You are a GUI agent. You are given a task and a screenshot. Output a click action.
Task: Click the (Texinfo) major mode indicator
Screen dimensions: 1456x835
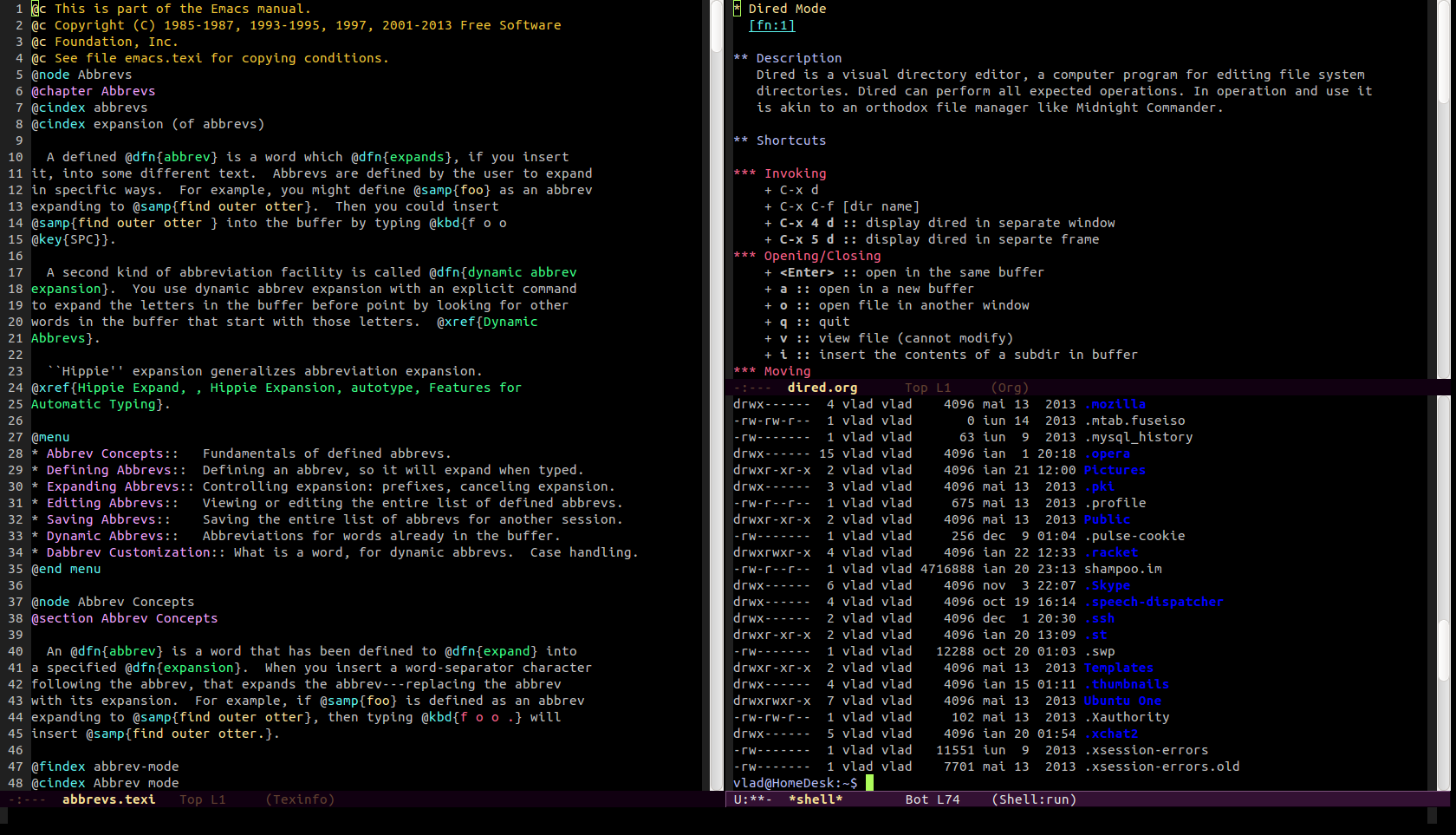point(300,799)
